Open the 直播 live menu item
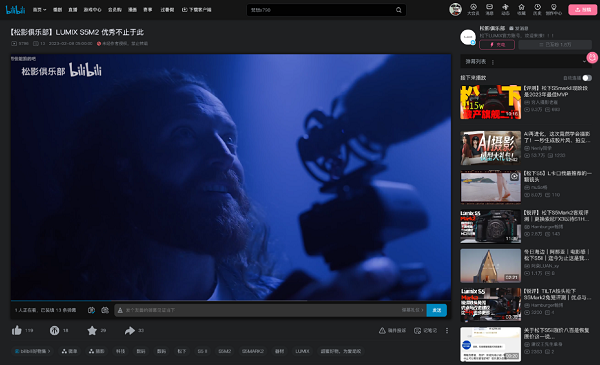This screenshot has width=600, height=365. click(x=73, y=10)
